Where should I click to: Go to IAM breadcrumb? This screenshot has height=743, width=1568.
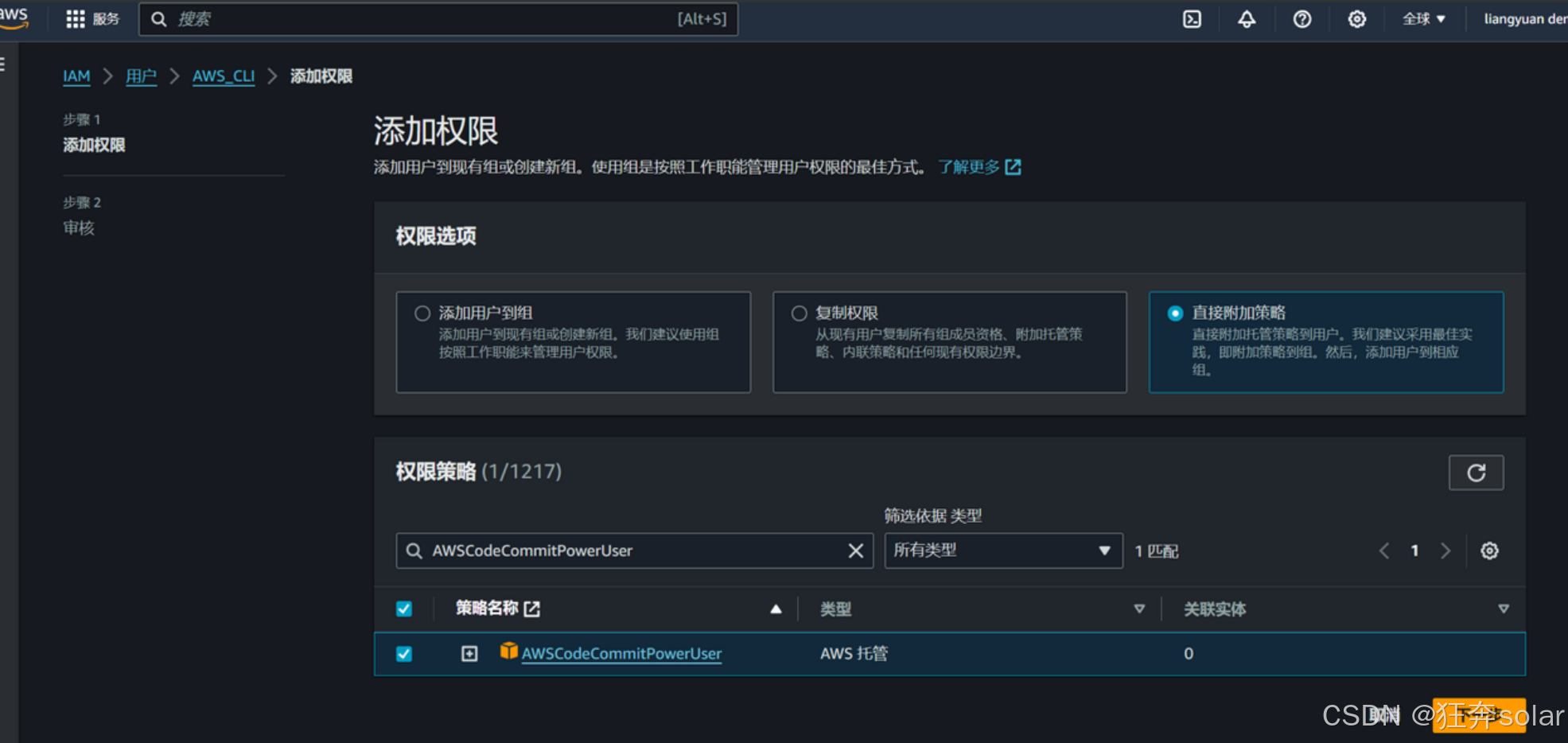point(76,76)
